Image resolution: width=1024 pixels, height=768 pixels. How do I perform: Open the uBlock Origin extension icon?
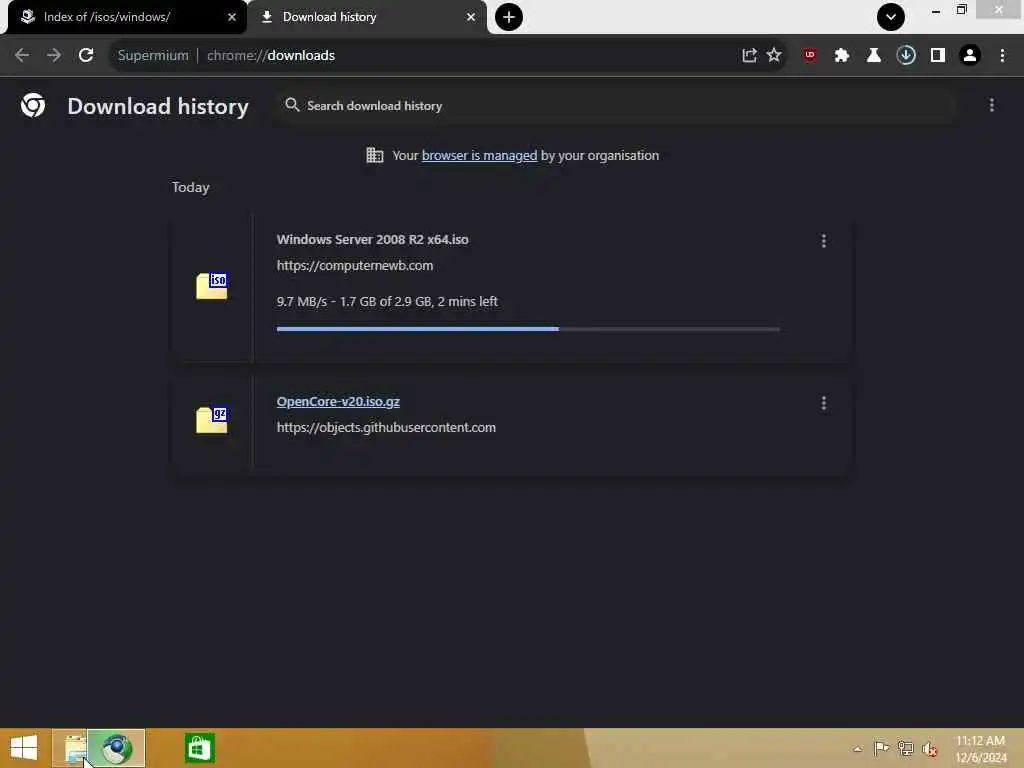pyautogui.click(x=810, y=56)
